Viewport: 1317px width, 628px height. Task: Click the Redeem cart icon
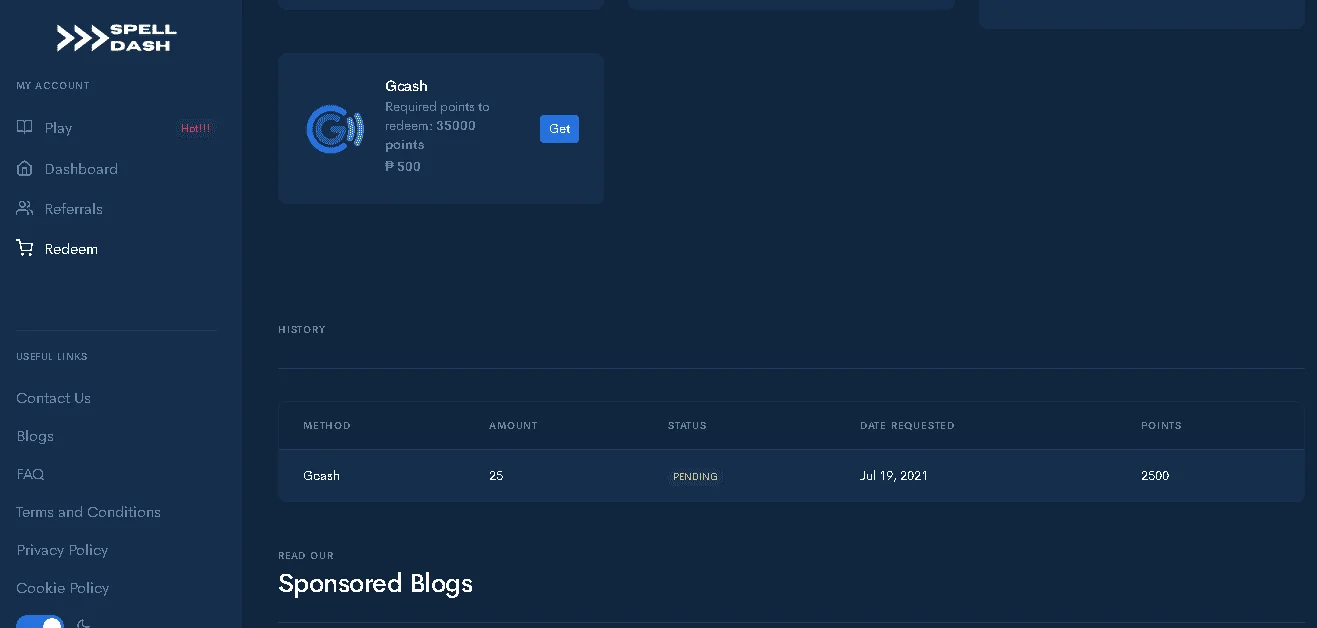[x=25, y=249]
